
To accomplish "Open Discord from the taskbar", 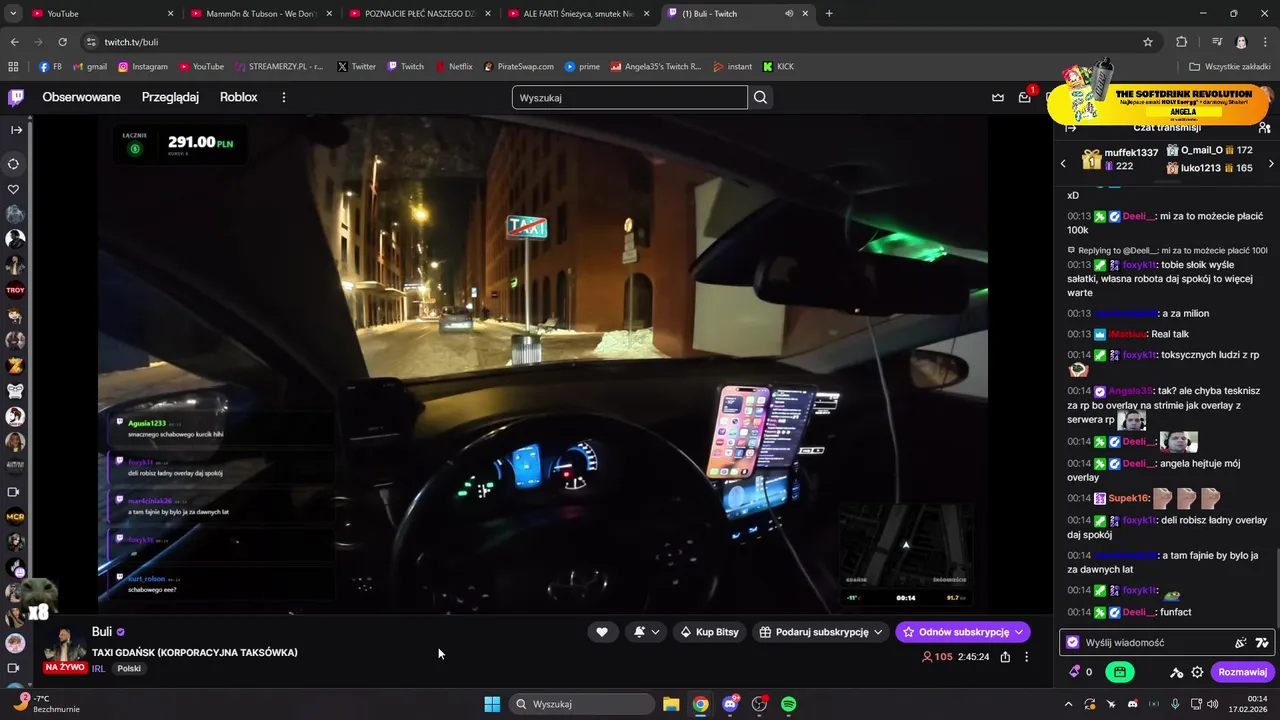I will pos(730,704).
